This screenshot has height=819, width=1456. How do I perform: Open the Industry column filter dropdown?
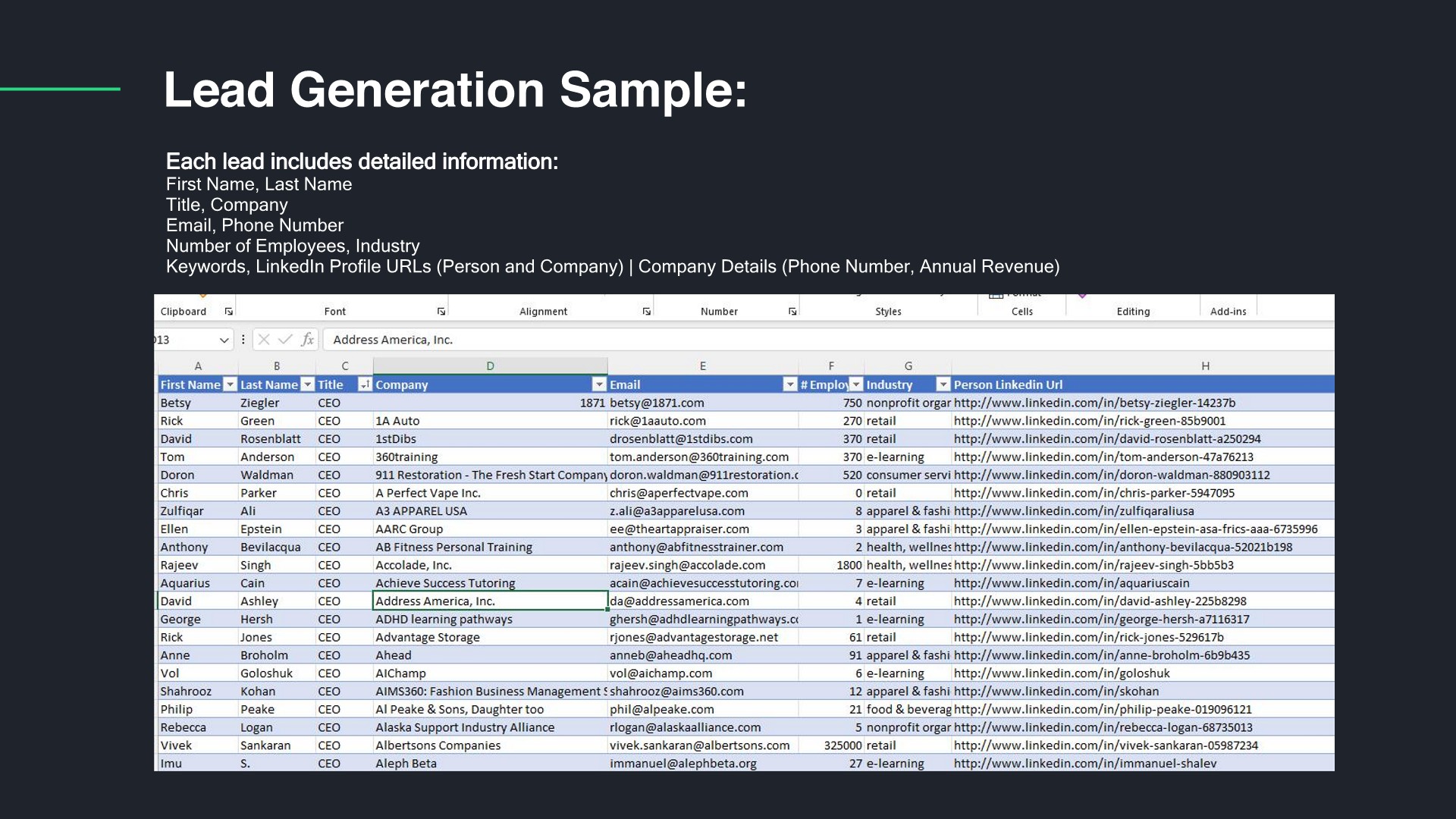[943, 384]
